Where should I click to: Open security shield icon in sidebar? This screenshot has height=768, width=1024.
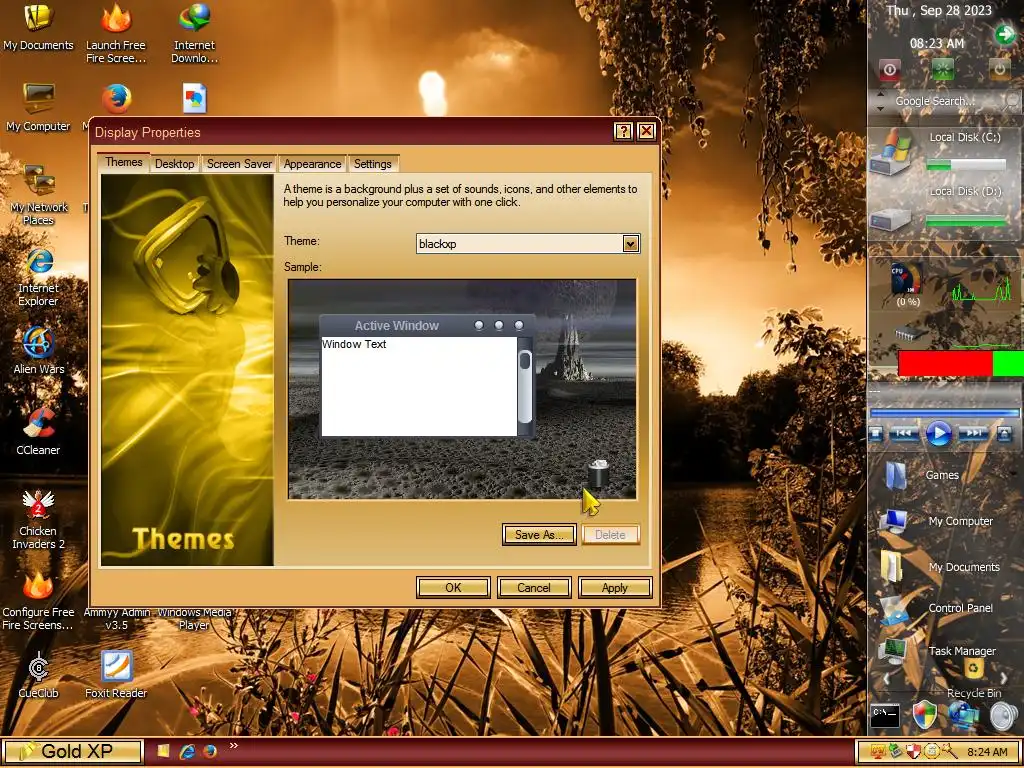click(x=924, y=716)
